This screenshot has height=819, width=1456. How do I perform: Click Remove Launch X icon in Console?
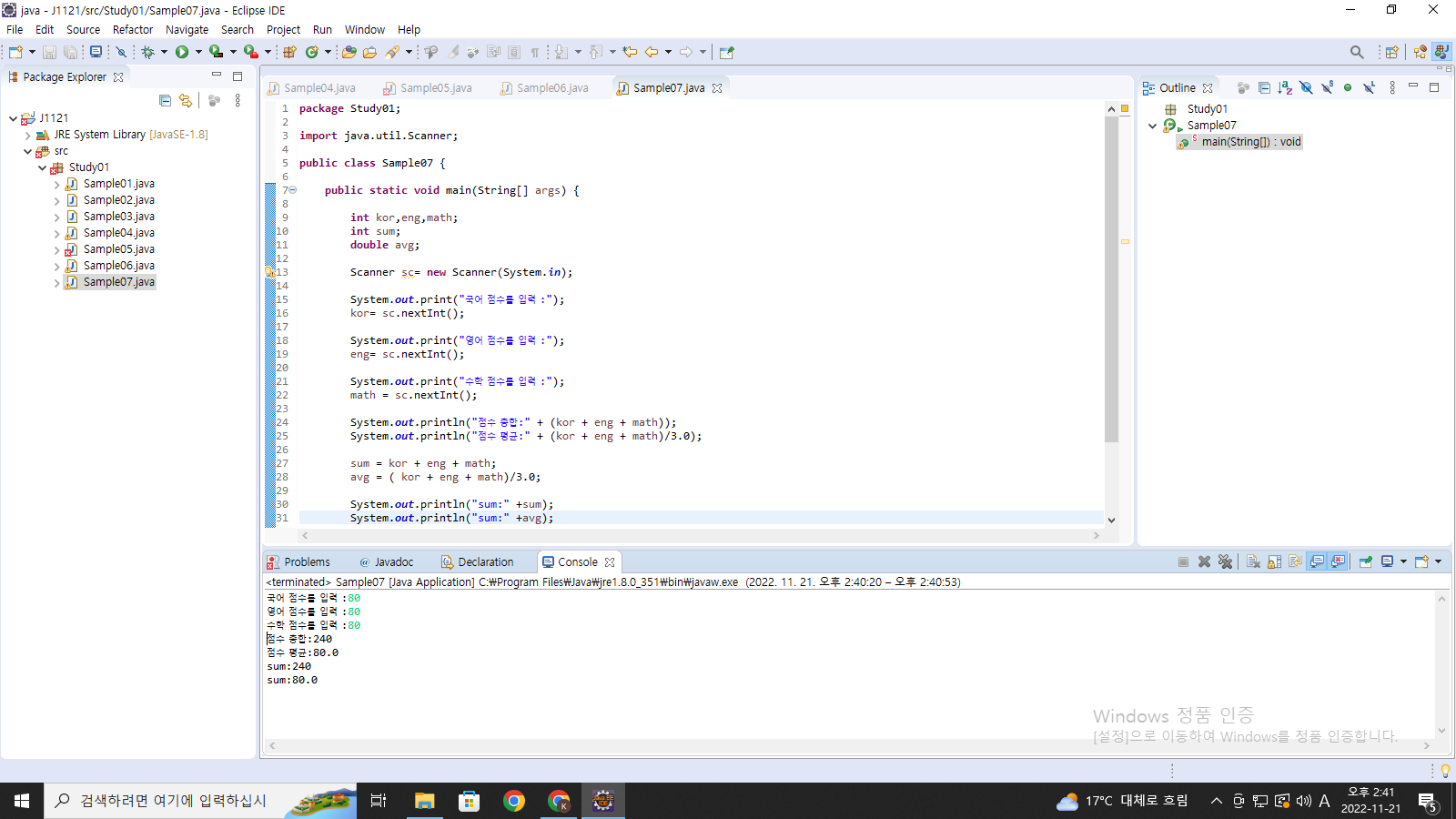[x=1204, y=561]
